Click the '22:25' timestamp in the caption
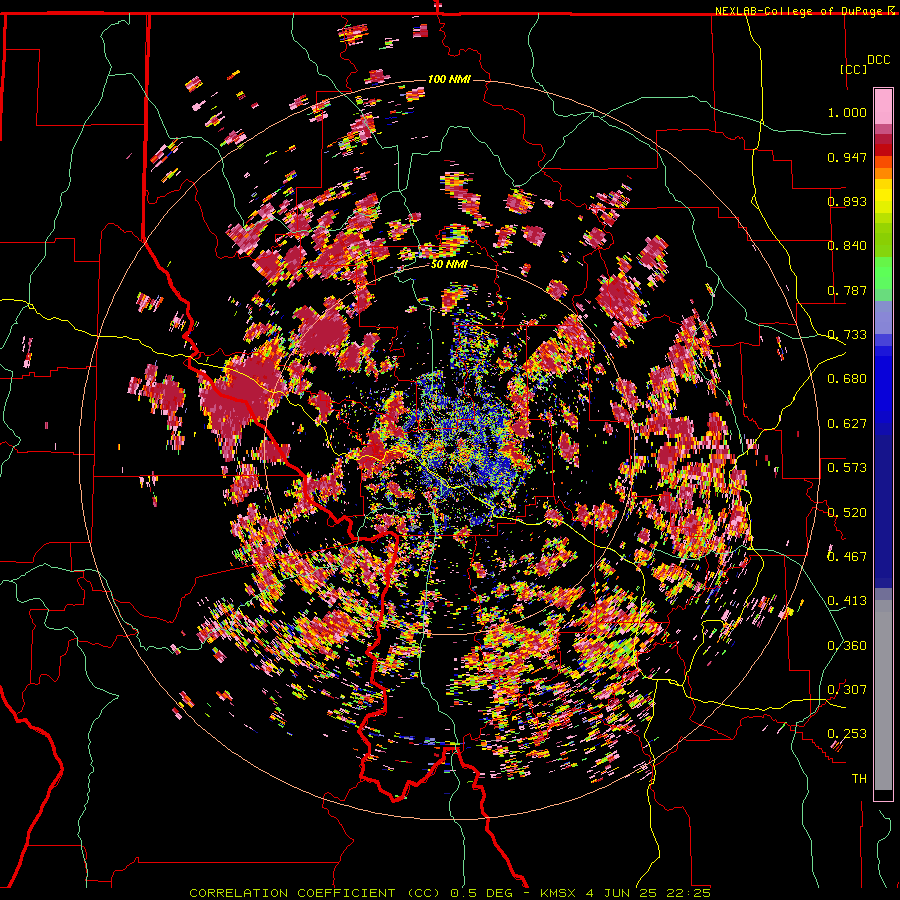This screenshot has height=900, width=900. 688,893
